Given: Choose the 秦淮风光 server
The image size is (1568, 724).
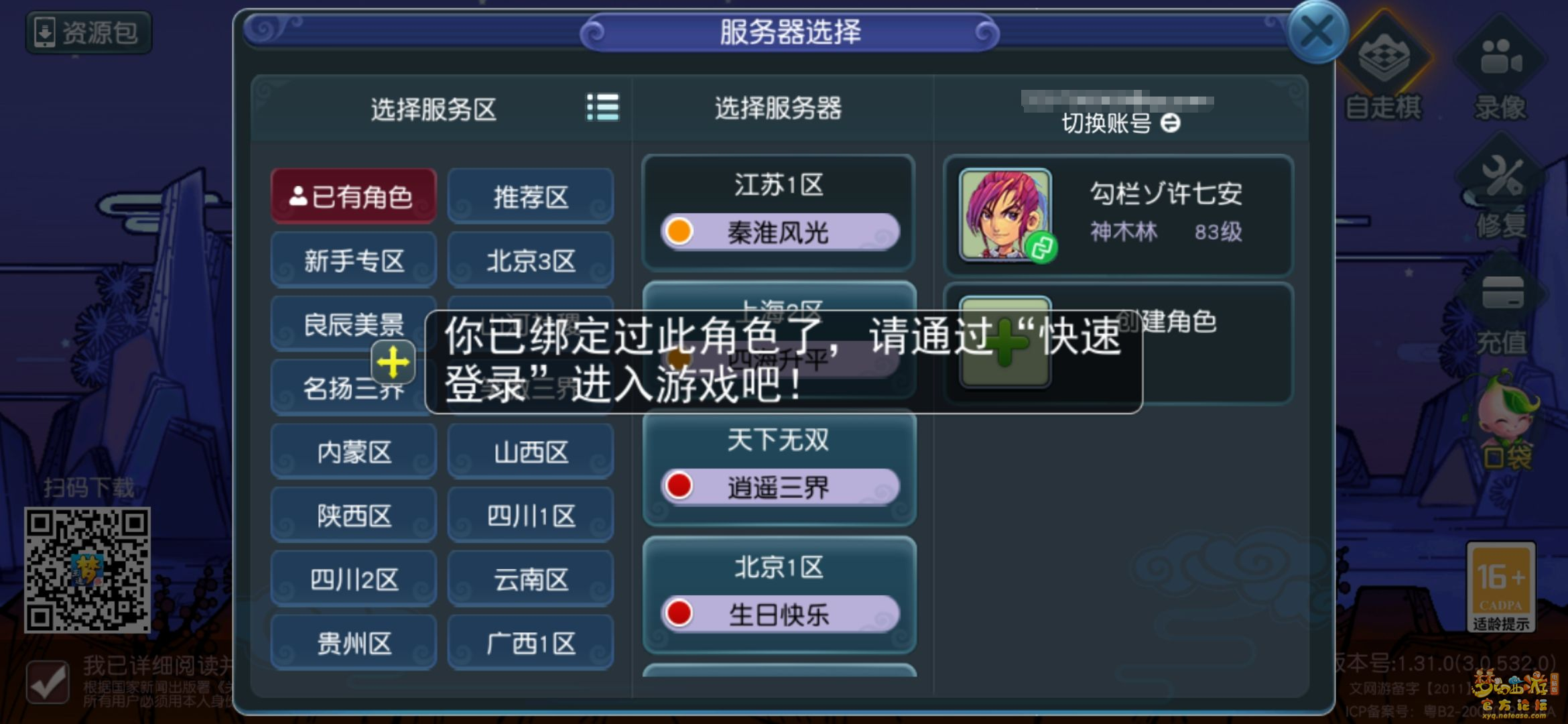Looking at the screenshot, I should 780,232.
